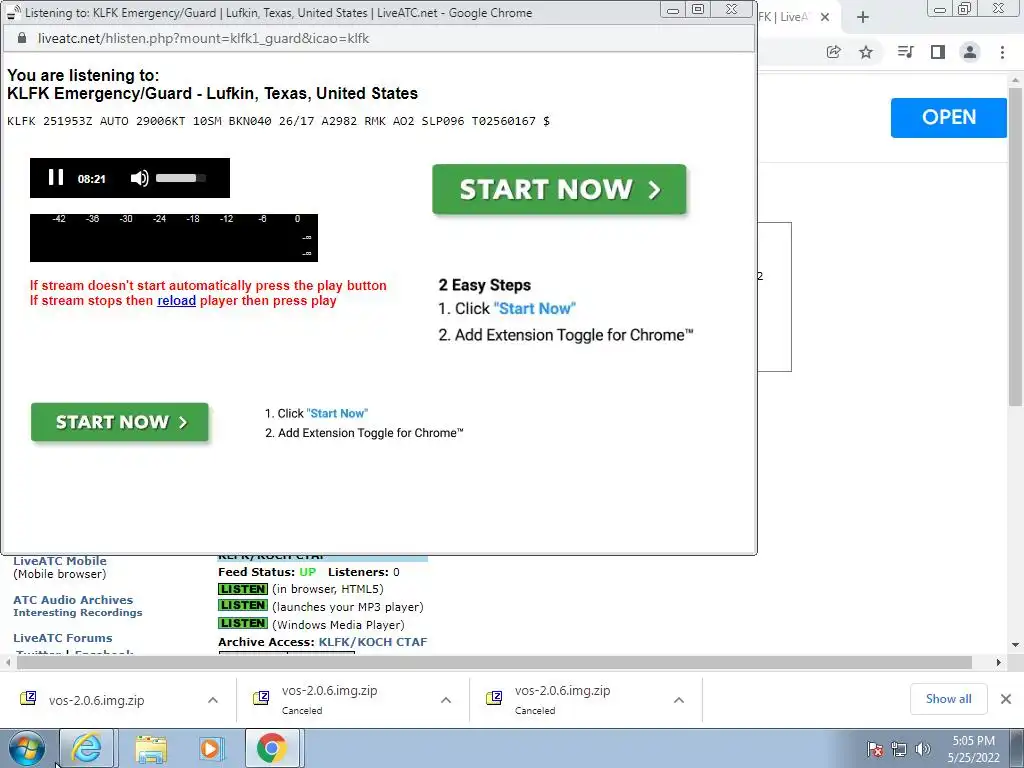Click LISTEN in browser HTML5 button

[243, 589]
